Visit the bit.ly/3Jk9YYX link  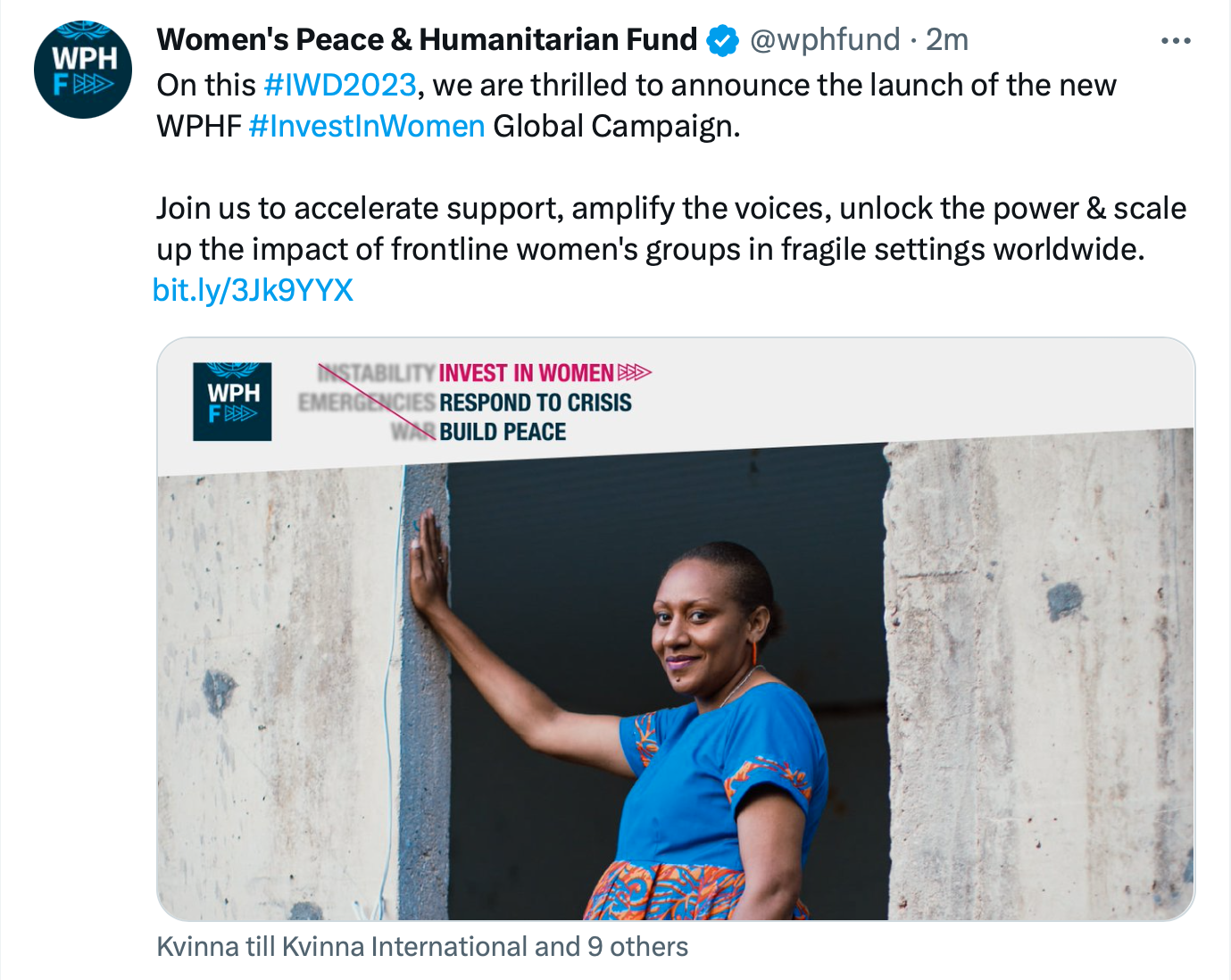point(254,290)
